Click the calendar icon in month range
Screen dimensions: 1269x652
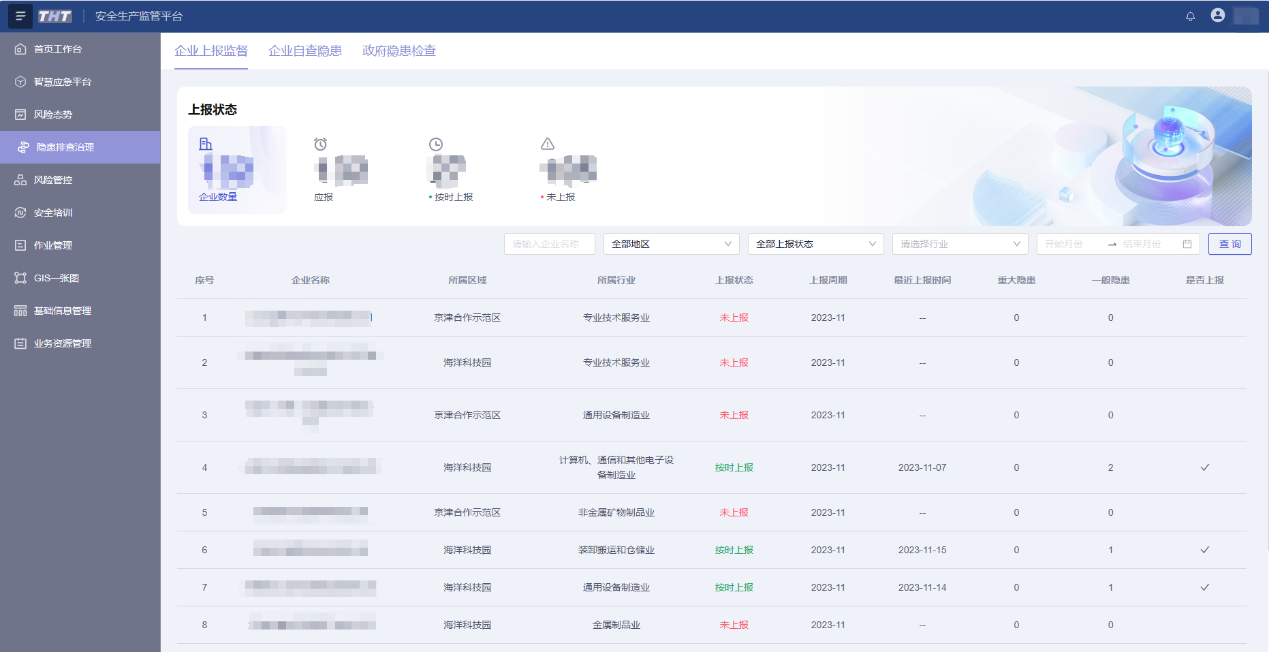[1187, 244]
